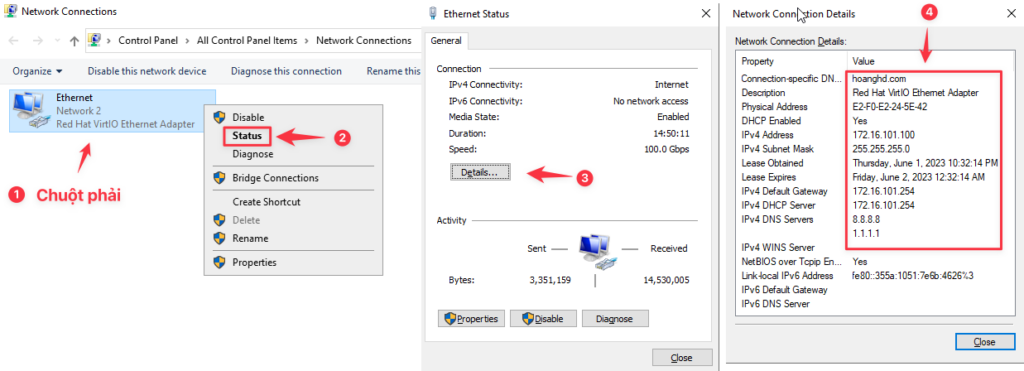Select the Red Hat VirtIO description value
Image resolution: width=1024 pixels, height=371 pixels.
[x=916, y=93]
